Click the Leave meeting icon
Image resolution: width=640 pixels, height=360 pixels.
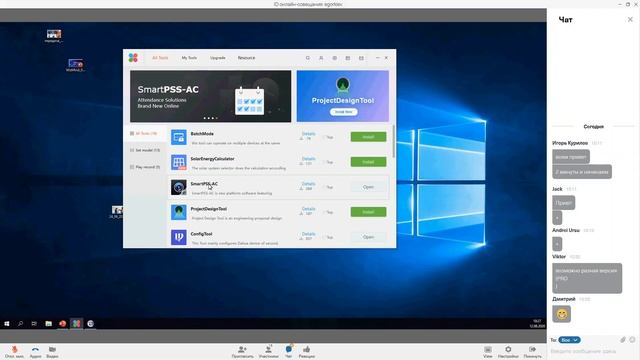pos(532,349)
